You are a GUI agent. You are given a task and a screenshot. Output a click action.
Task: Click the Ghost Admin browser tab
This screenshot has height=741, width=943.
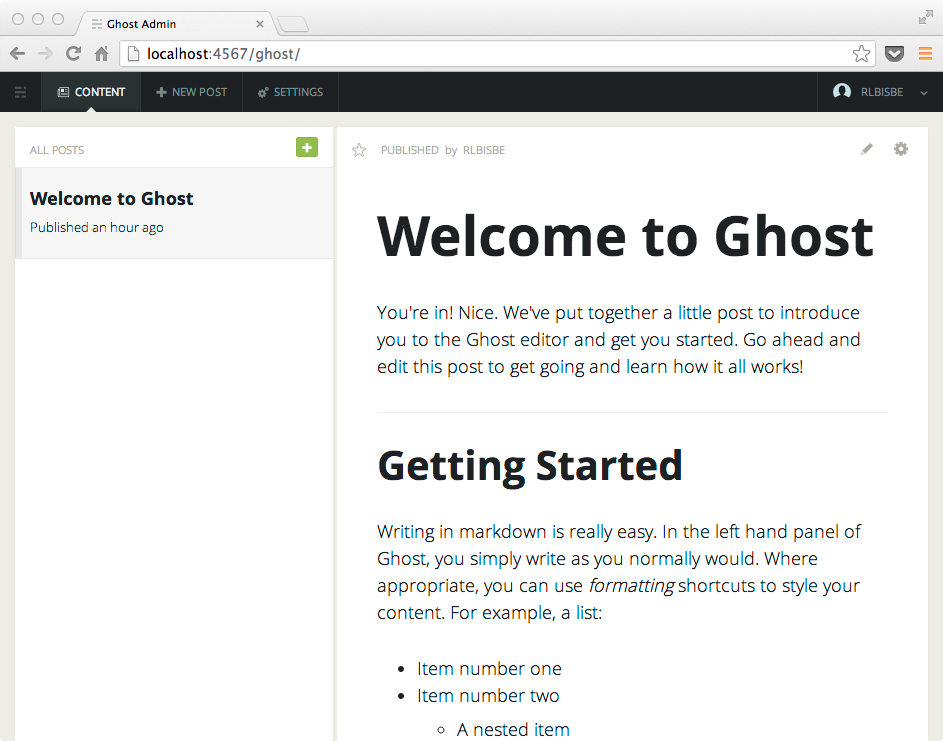pyautogui.click(x=170, y=24)
